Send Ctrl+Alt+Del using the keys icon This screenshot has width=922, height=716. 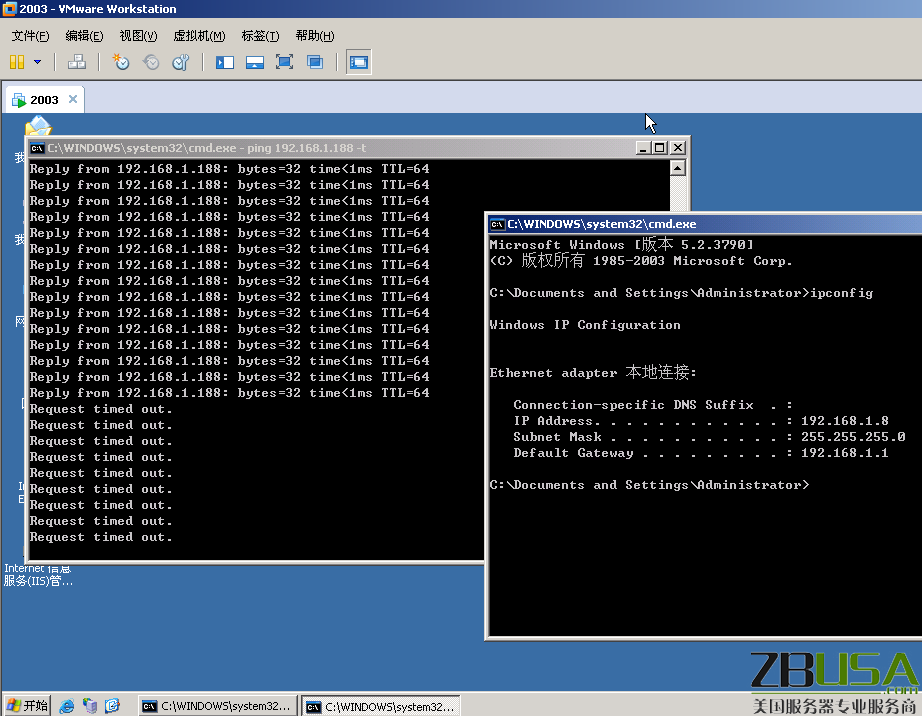(76, 62)
